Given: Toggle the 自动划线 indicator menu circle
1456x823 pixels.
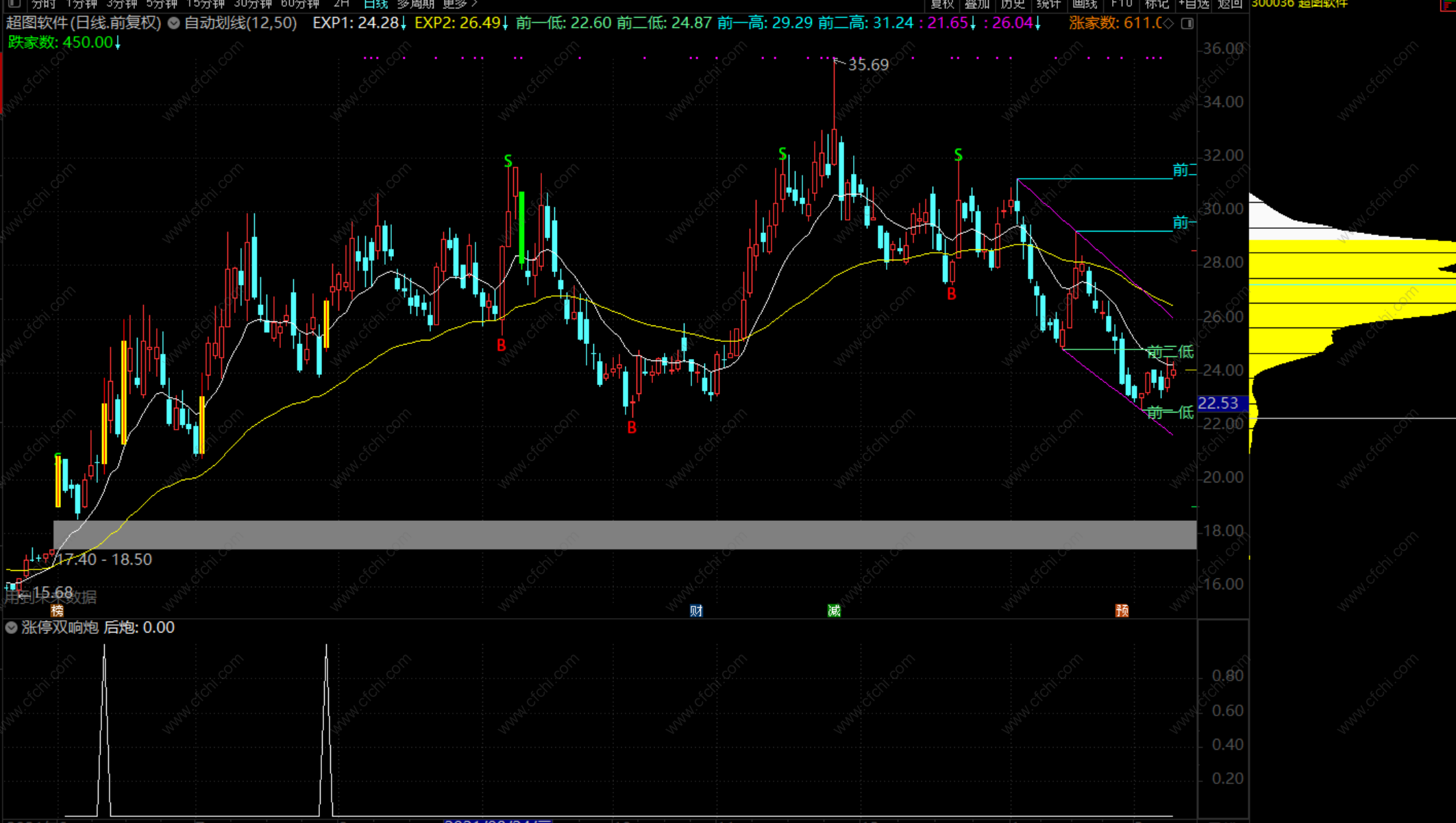Looking at the screenshot, I should 174,23.
